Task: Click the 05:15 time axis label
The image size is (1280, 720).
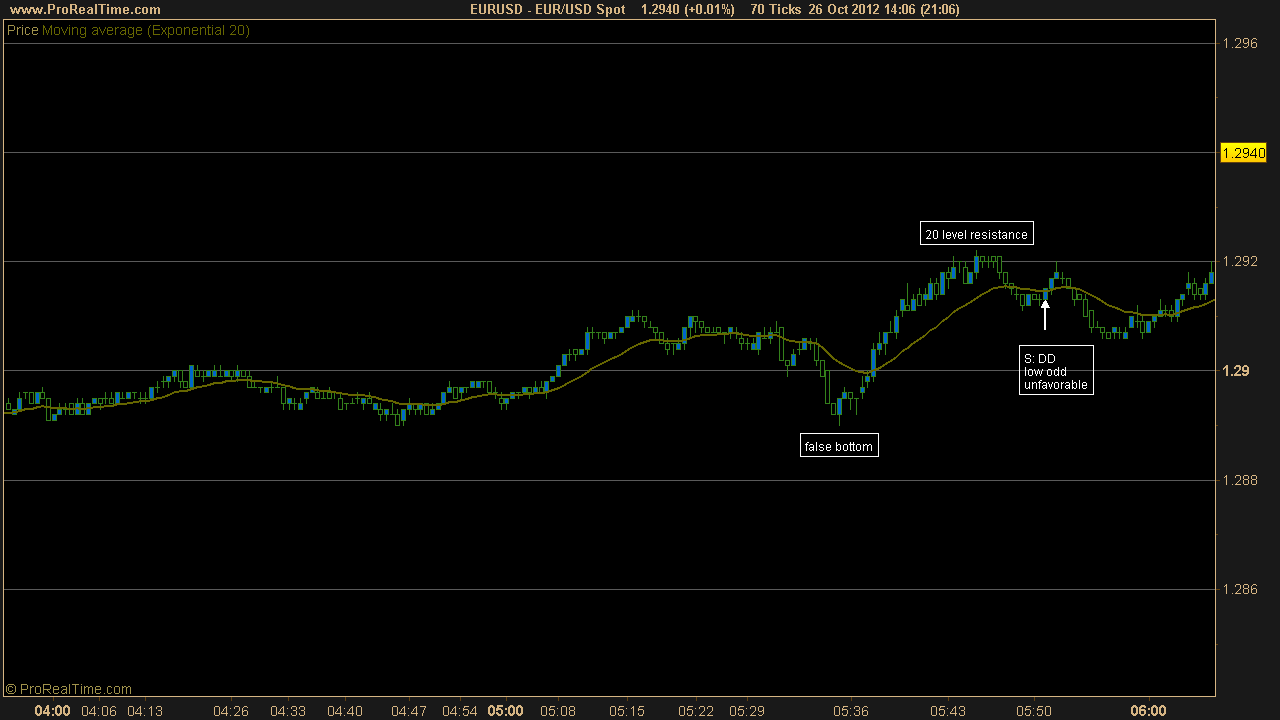Action: tap(625, 711)
